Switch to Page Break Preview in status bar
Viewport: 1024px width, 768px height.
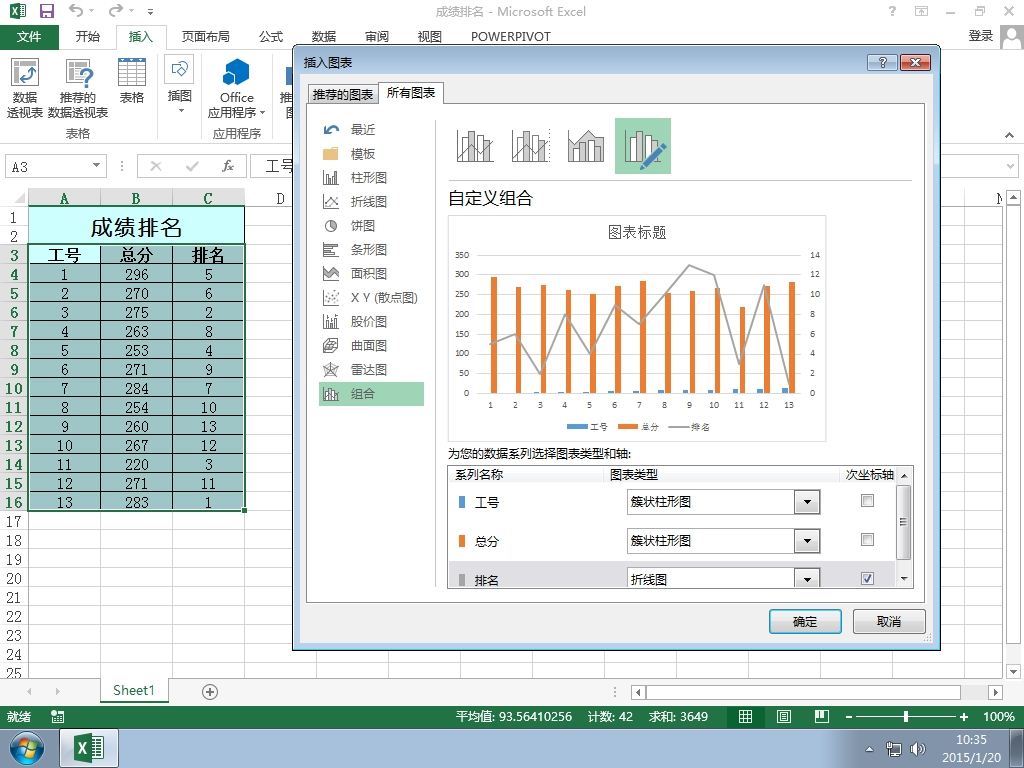coord(822,716)
